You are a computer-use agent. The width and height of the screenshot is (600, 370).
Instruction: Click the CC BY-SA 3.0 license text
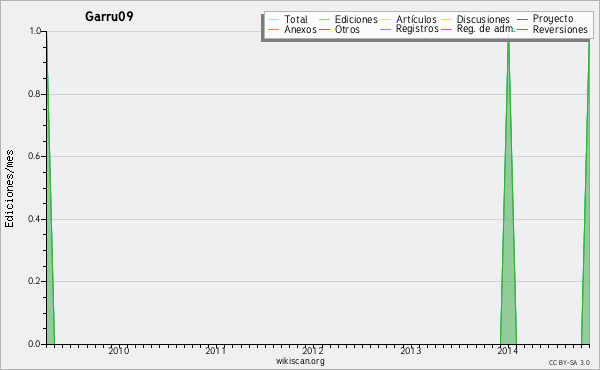click(x=569, y=362)
